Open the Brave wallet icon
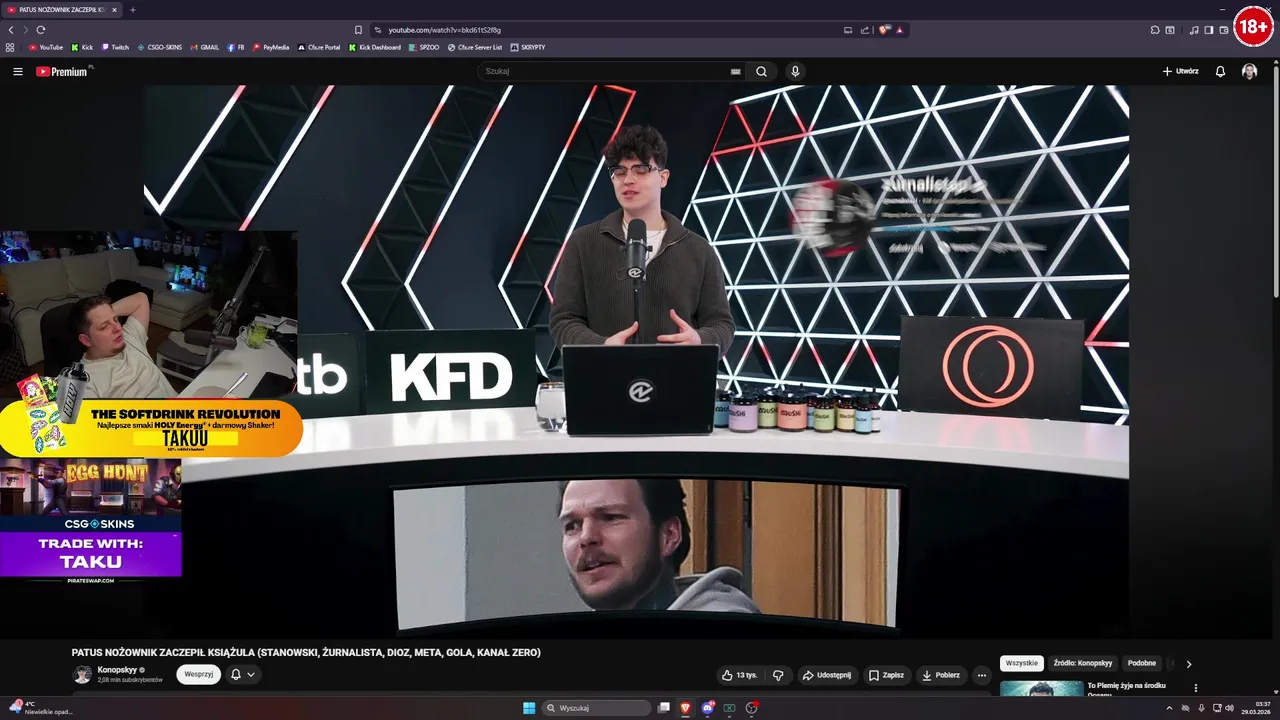 coord(1224,30)
